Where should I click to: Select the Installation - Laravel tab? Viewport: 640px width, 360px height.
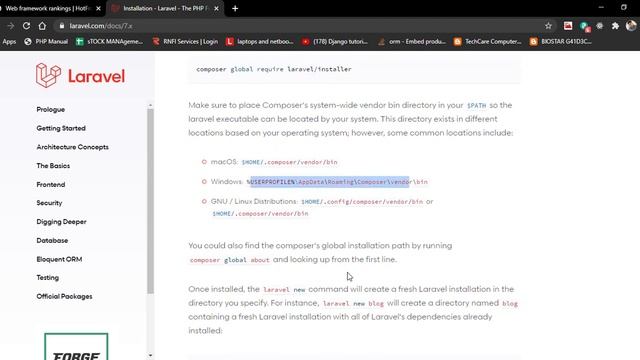(x=165, y=8)
